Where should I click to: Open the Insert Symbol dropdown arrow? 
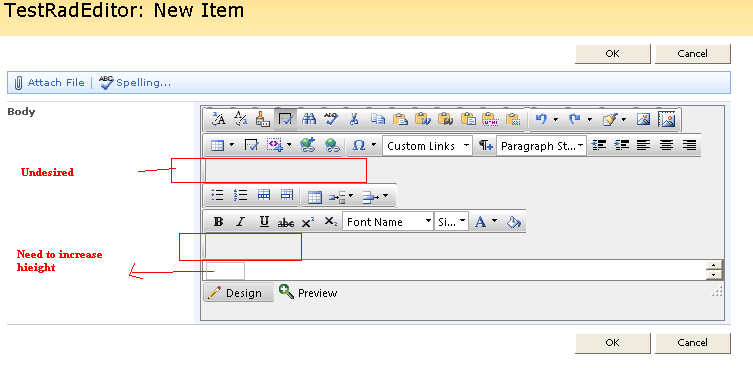point(374,146)
